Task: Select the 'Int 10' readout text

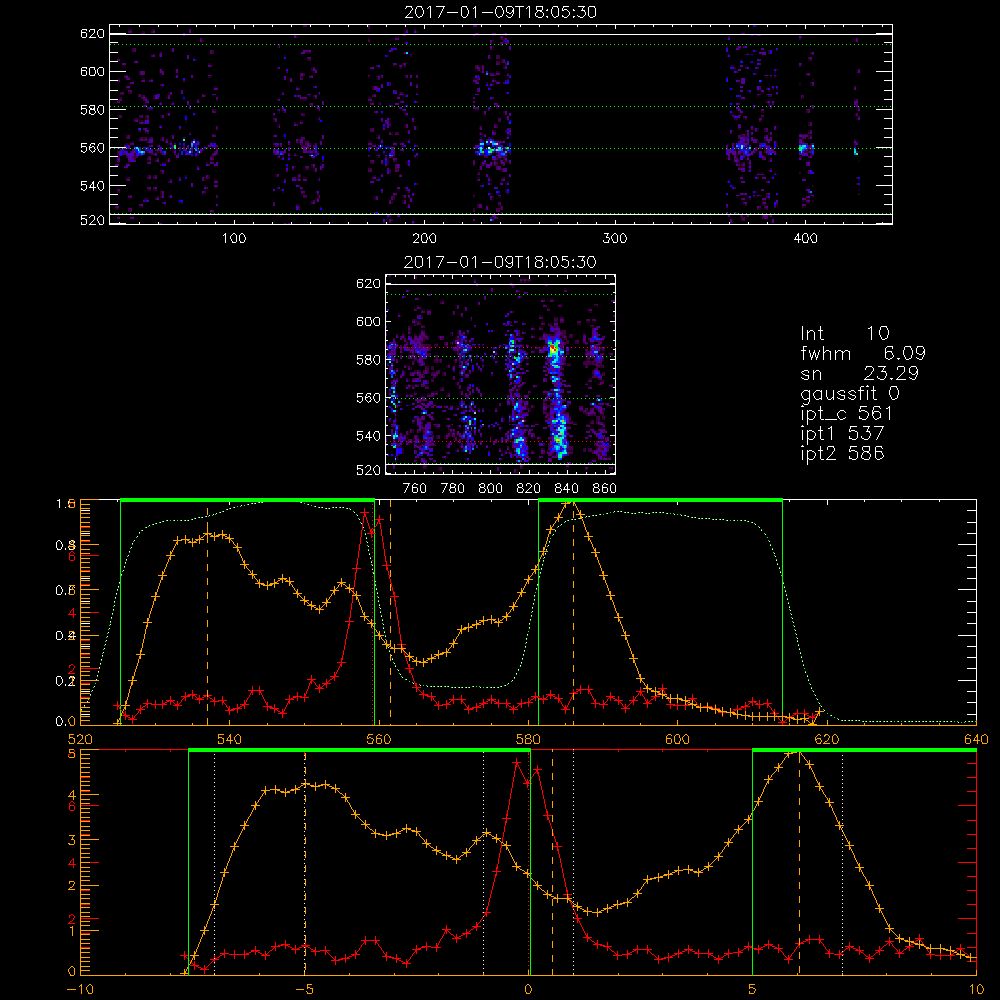Action: point(844,333)
